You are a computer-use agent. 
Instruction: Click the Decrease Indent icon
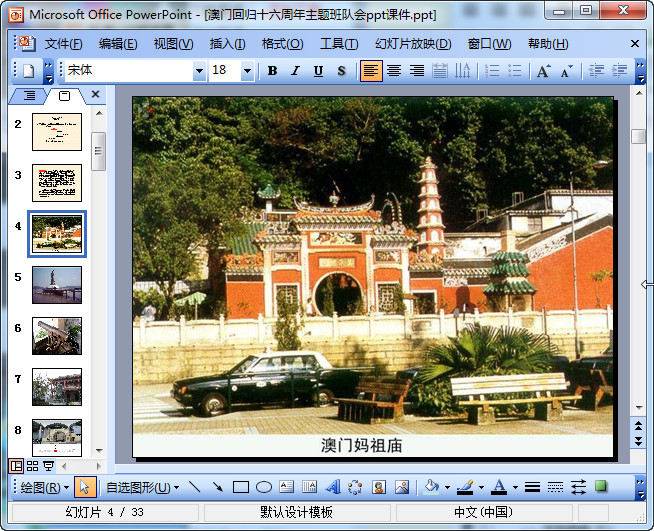coord(596,71)
